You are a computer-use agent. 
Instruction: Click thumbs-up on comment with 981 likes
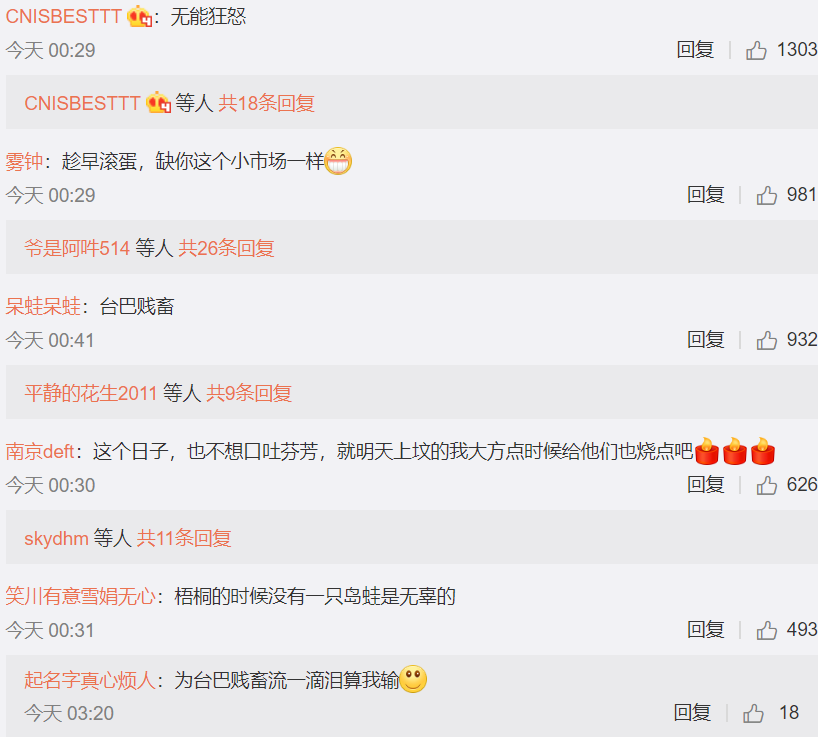tap(766, 196)
